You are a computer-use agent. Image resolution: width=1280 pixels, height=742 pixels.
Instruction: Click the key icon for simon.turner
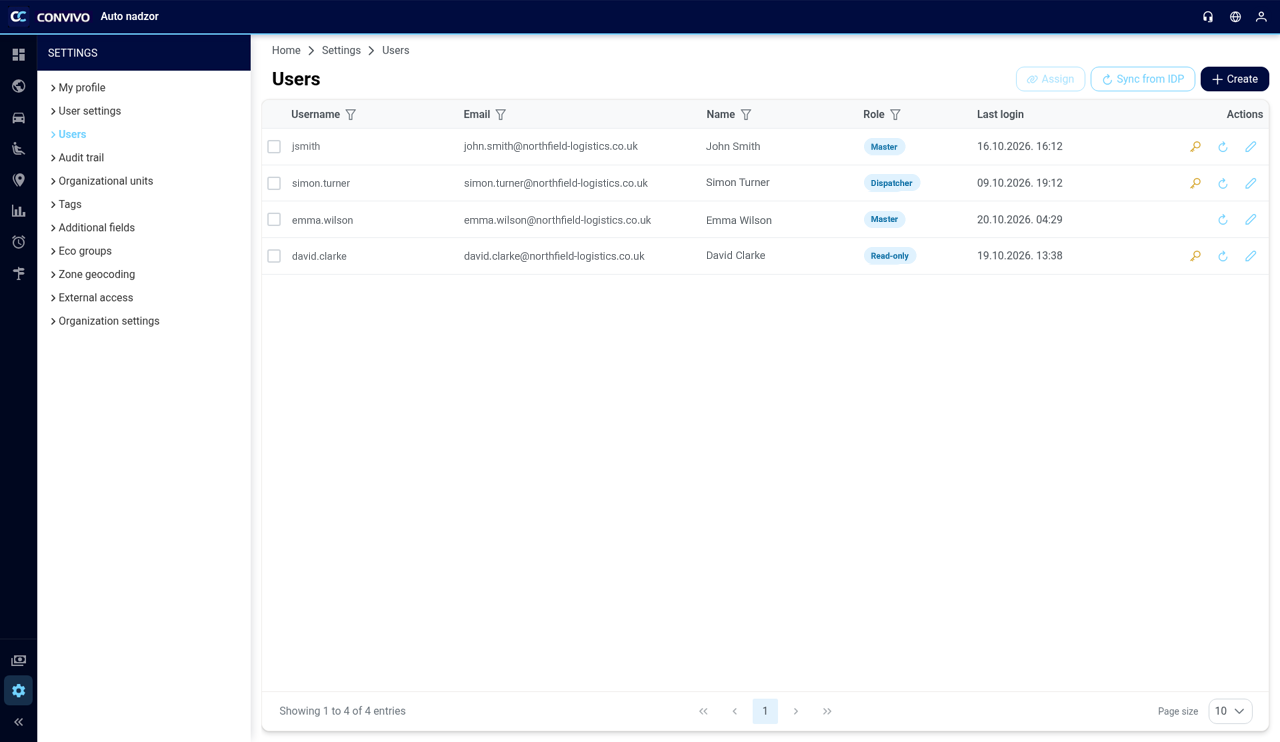(x=1195, y=183)
